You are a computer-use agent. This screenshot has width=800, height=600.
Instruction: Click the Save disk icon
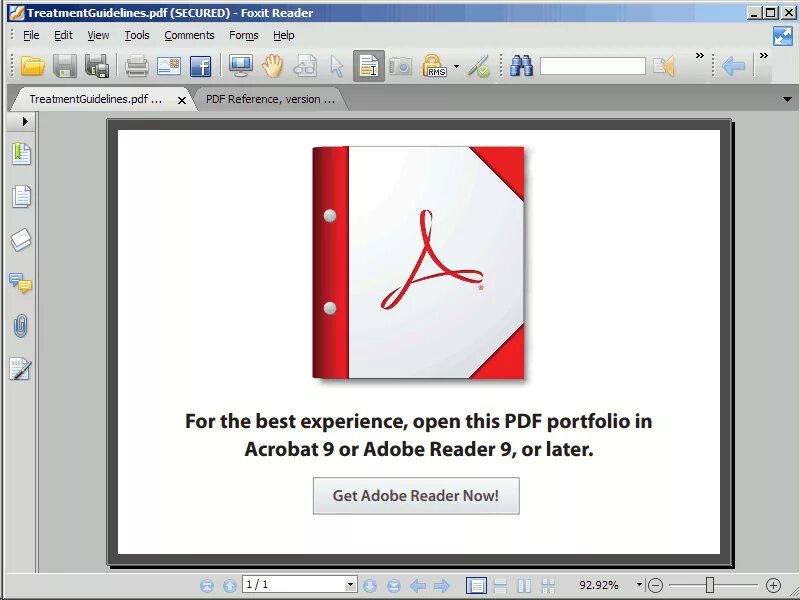click(65, 66)
